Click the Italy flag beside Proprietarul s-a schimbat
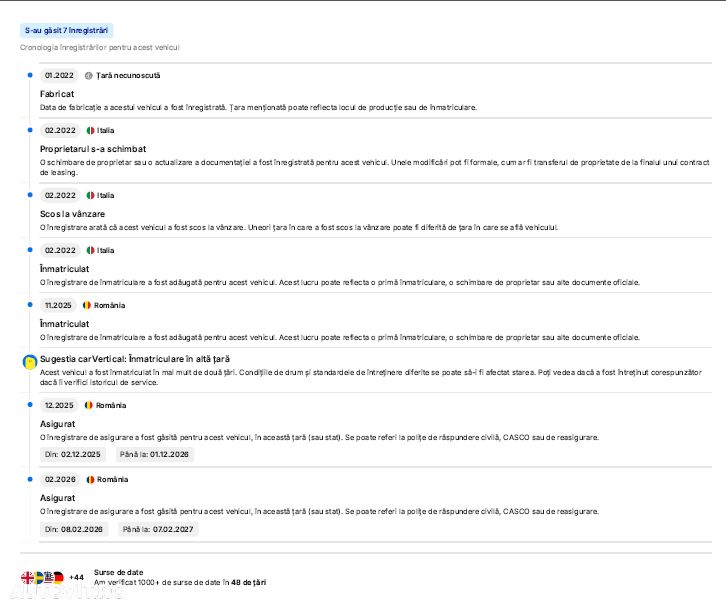The width and height of the screenshot is (726, 609). tap(90, 130)
